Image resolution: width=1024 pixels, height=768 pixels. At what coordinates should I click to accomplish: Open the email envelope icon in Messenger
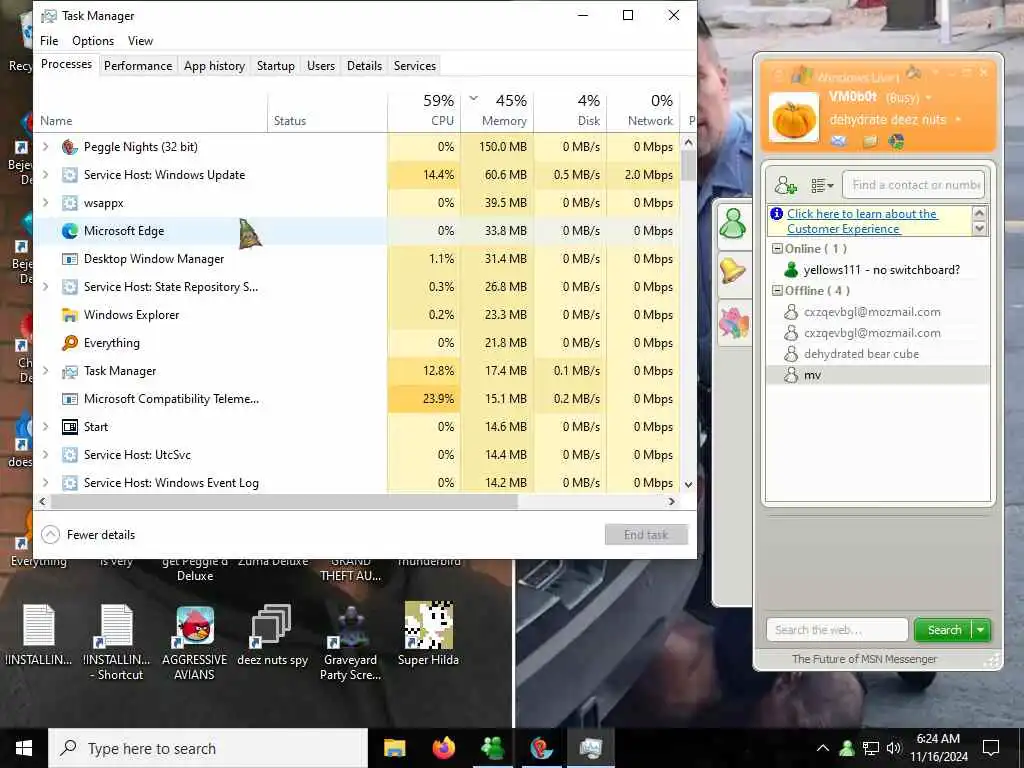tap(839, 141)
